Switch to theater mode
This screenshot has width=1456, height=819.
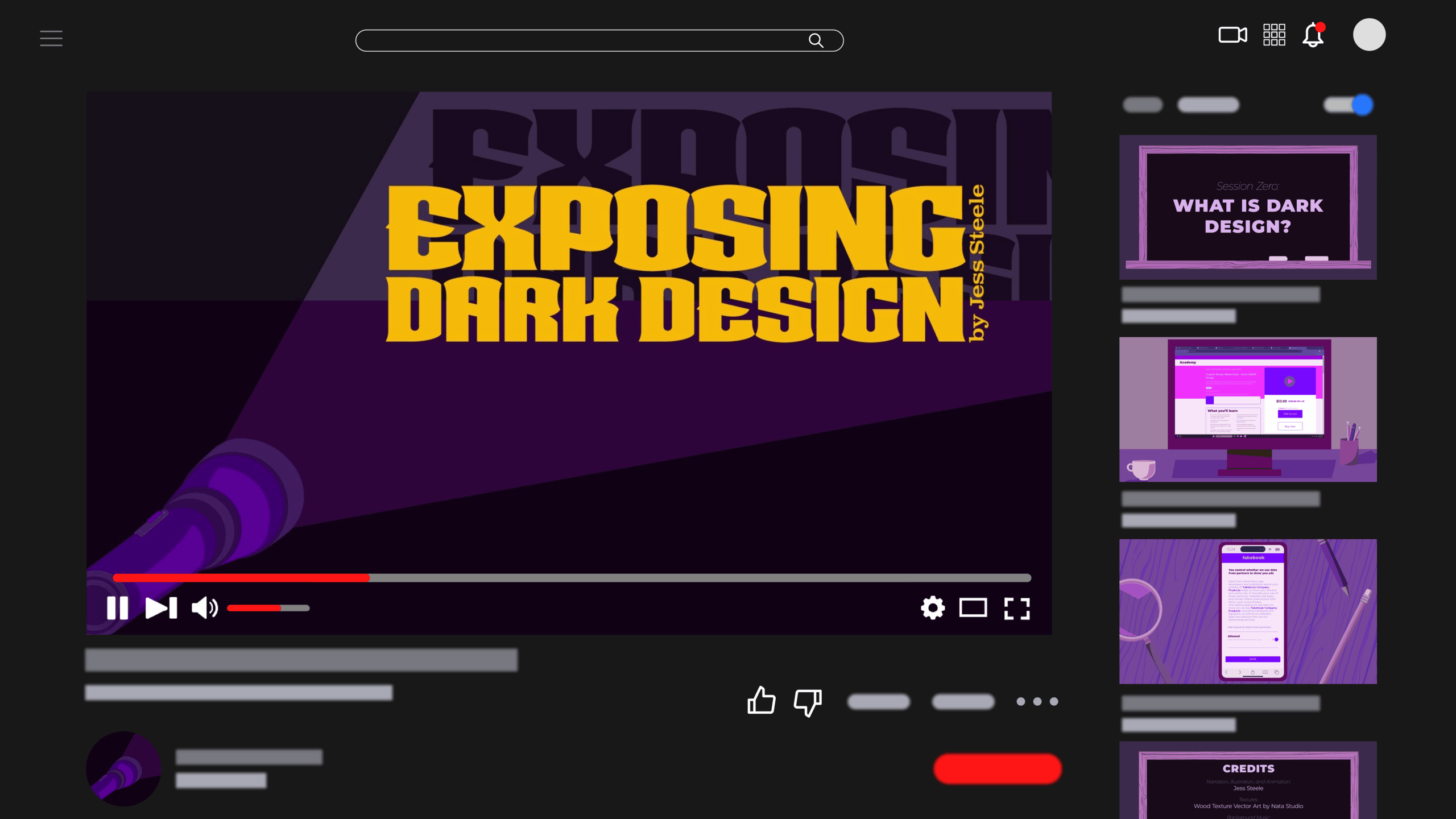pyautogui.click(x=973, y=608)
